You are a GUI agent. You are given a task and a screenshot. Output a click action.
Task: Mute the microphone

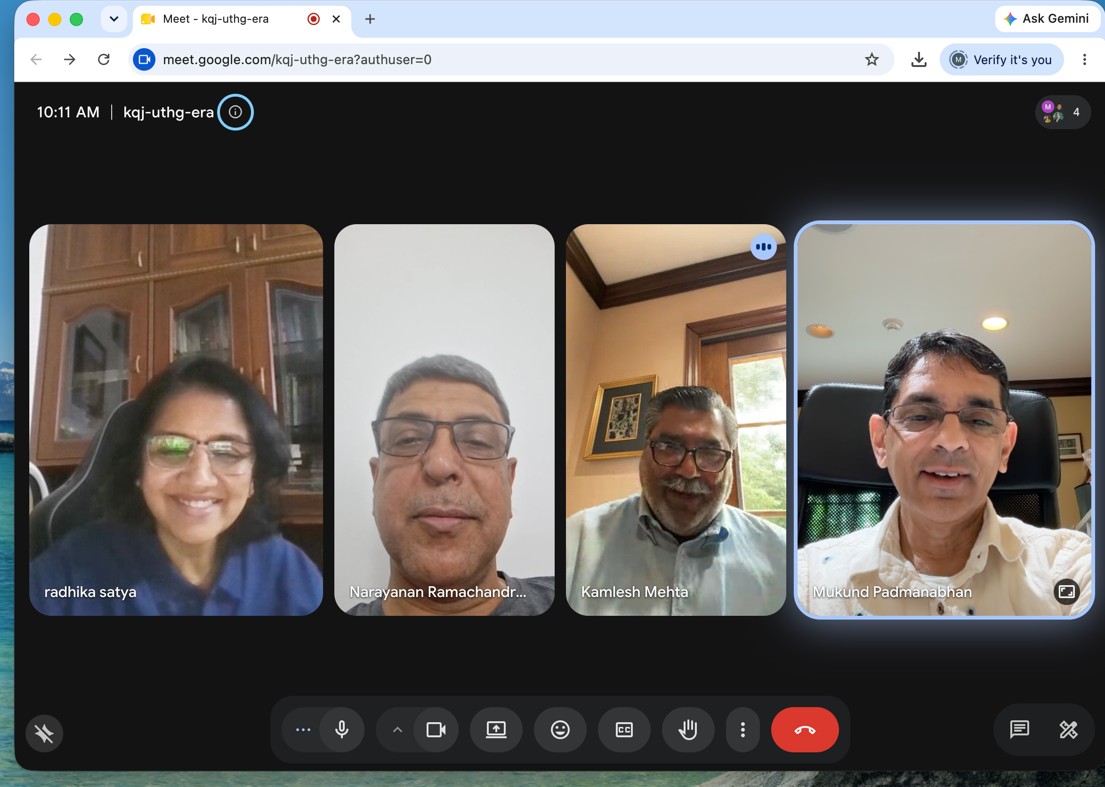pos(342,730)
